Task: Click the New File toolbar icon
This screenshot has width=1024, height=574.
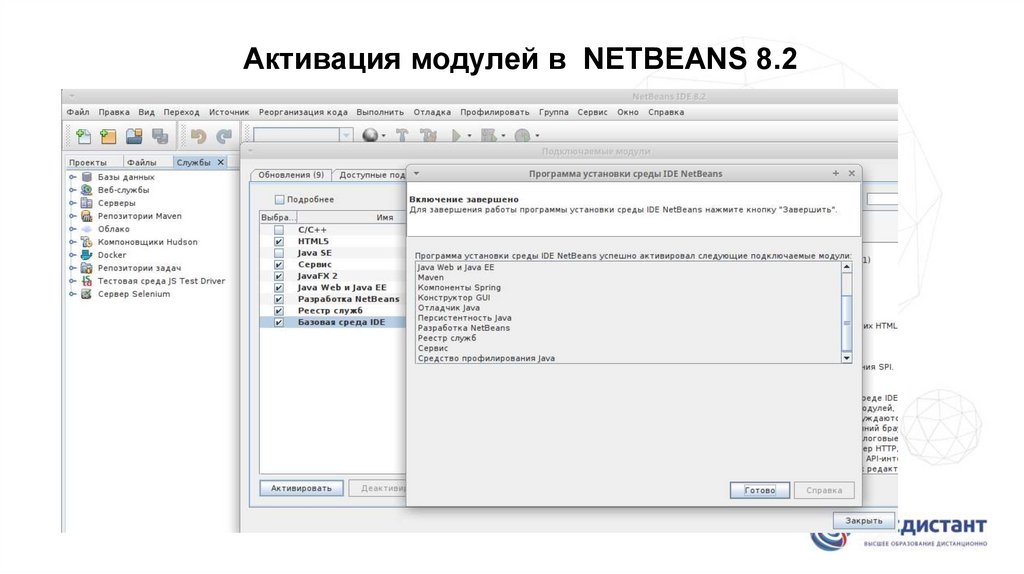Action: tap(83, 136)
